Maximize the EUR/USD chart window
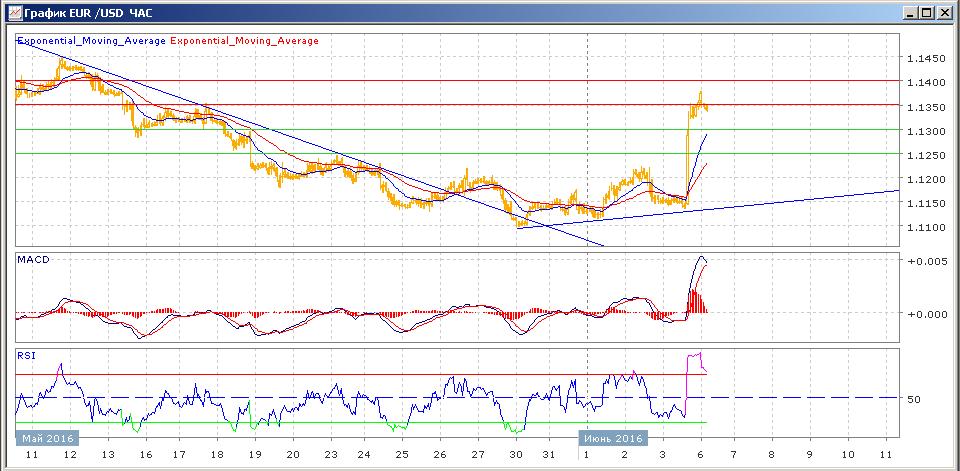This screenshot has height=471, width=960. coord(926,13)
